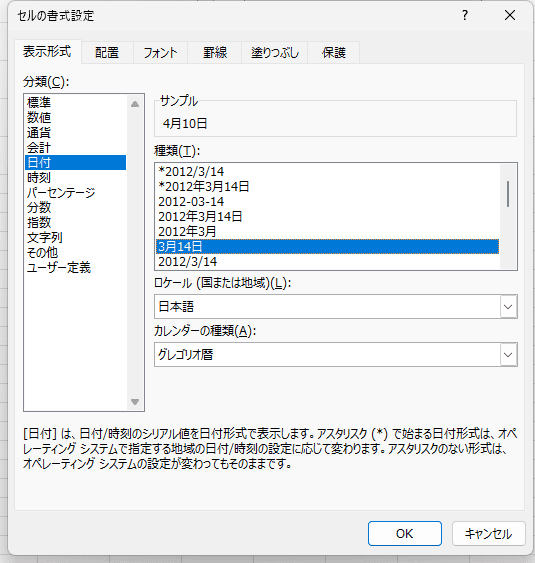Viewport: 535px width, 563px height.
Task: Select the 塗りつぶし tab
Action: pos(275,53)
